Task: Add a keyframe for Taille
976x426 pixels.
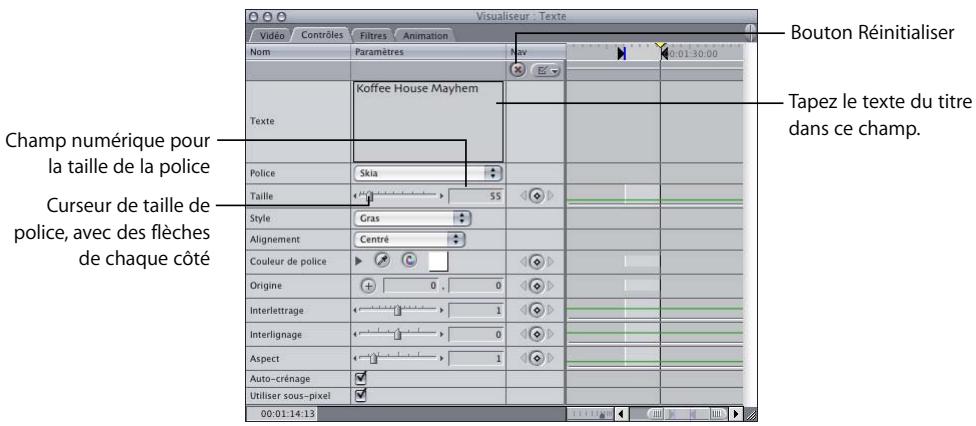Action: click(x=537, y=196)
